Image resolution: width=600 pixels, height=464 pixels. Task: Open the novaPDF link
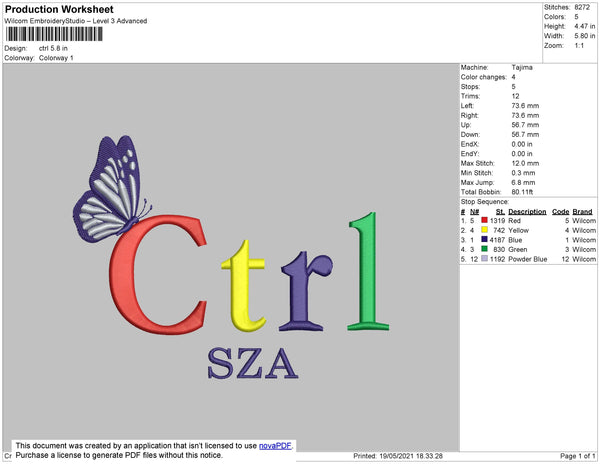[x=275, y=446]
